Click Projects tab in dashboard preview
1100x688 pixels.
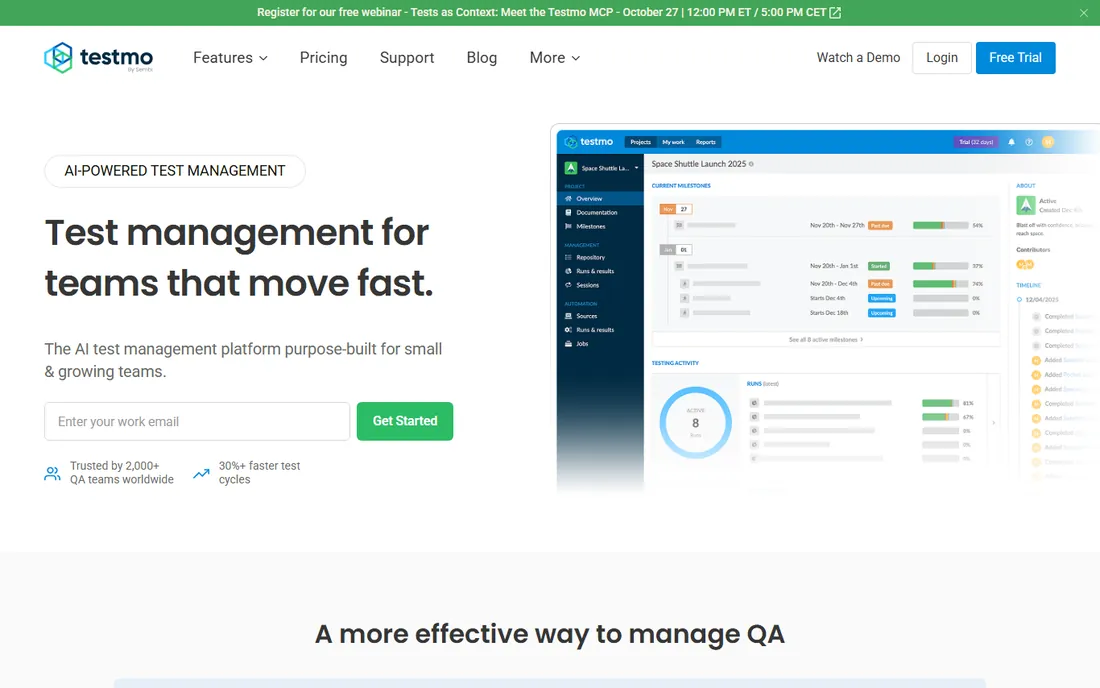click(x=640, y=142)
